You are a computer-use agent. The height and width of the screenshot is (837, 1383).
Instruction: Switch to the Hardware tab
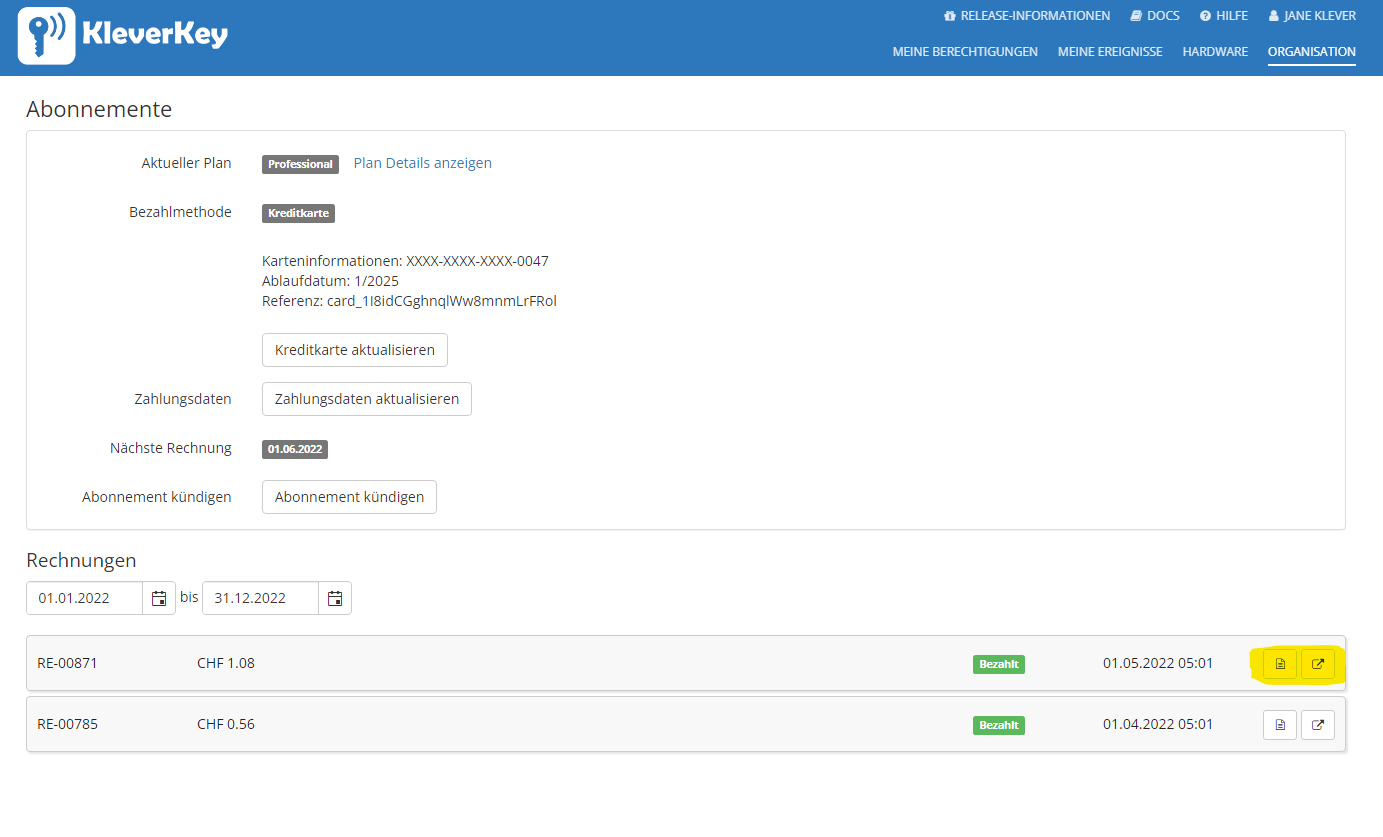pyautogui.click(x=1215, y=52)
